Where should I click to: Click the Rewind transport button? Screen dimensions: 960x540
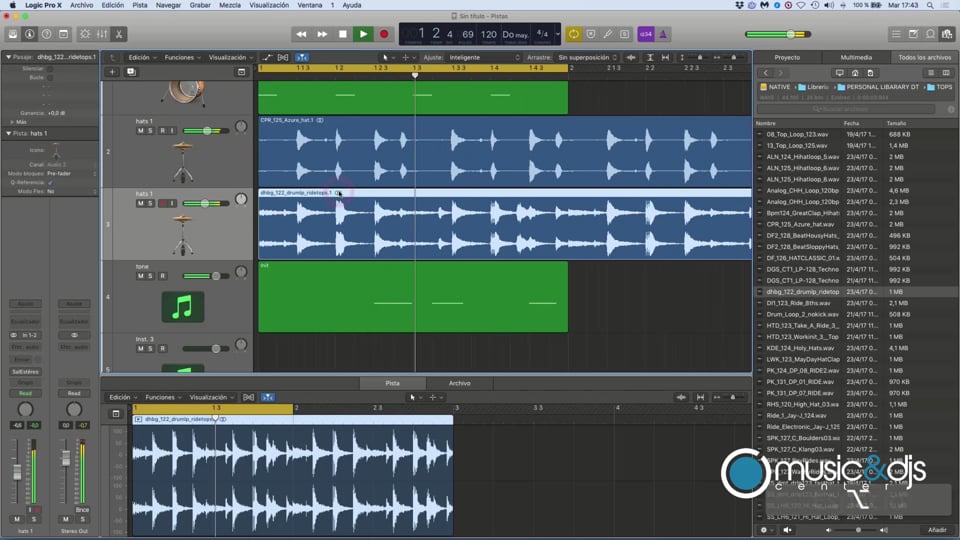[301, 34]
